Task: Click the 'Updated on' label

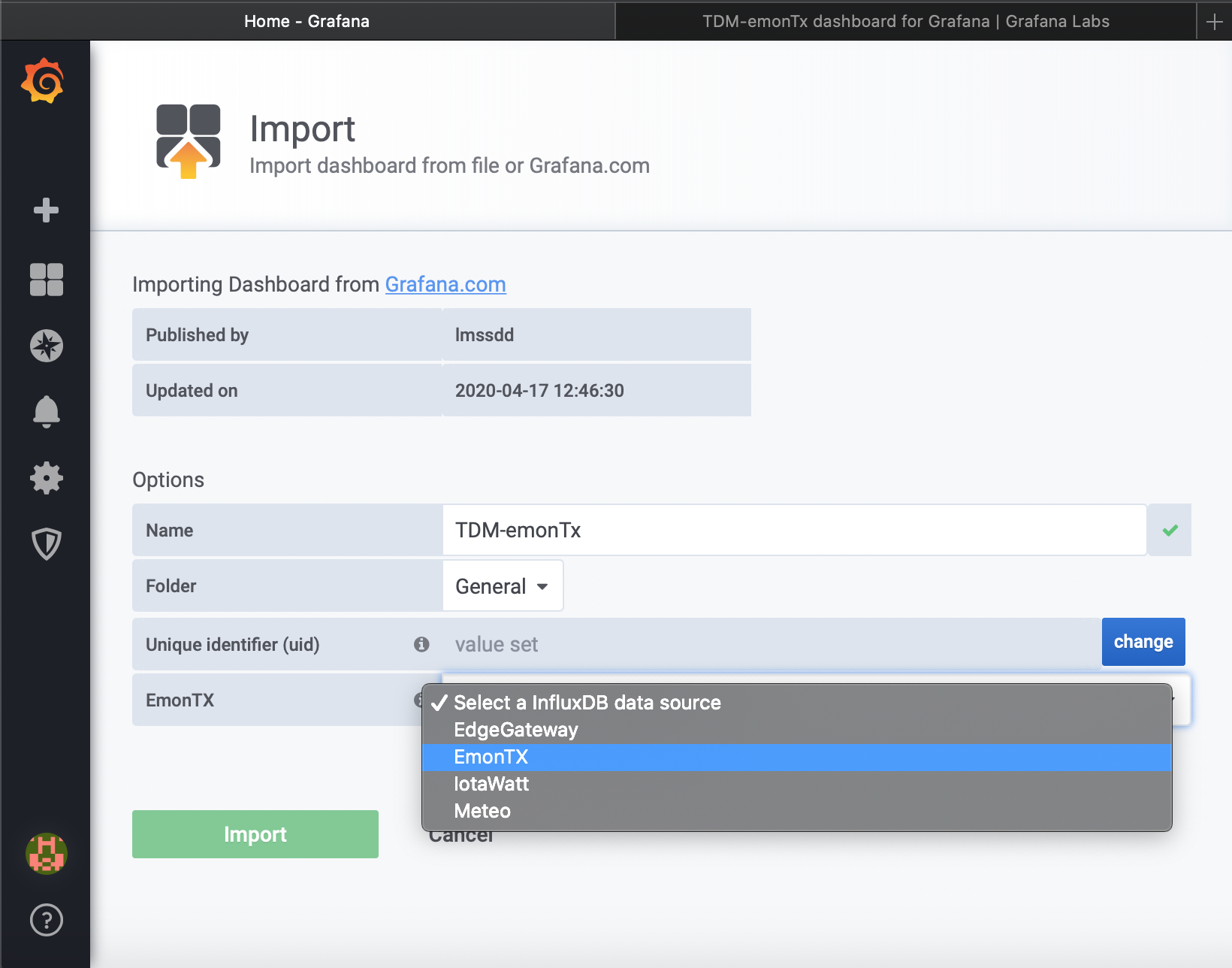Action: (x=192, y=391)
